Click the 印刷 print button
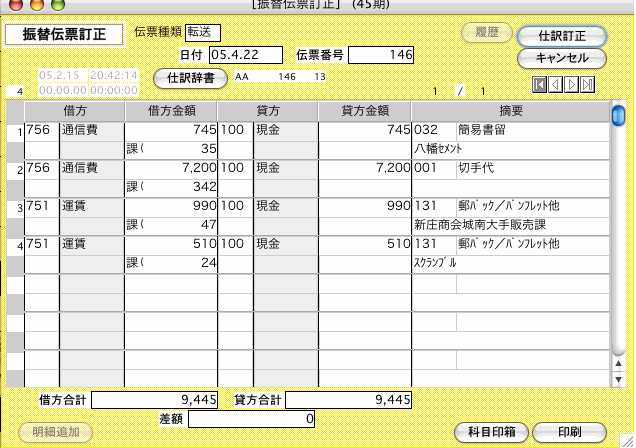This screenshot has width=636, height=448. pos(569,432)
